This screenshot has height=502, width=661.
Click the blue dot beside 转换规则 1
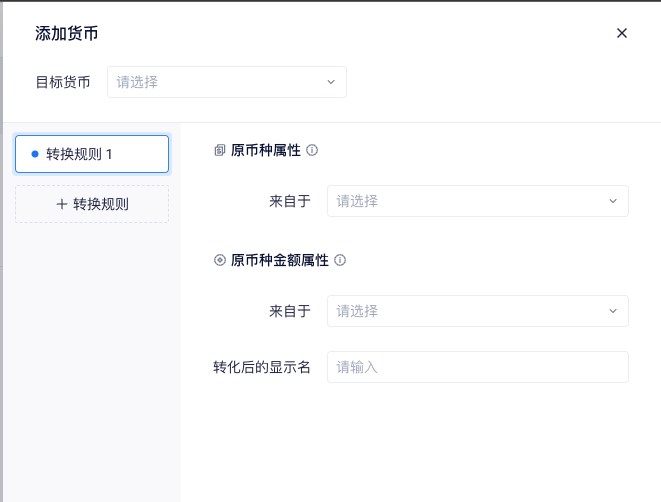35,154
